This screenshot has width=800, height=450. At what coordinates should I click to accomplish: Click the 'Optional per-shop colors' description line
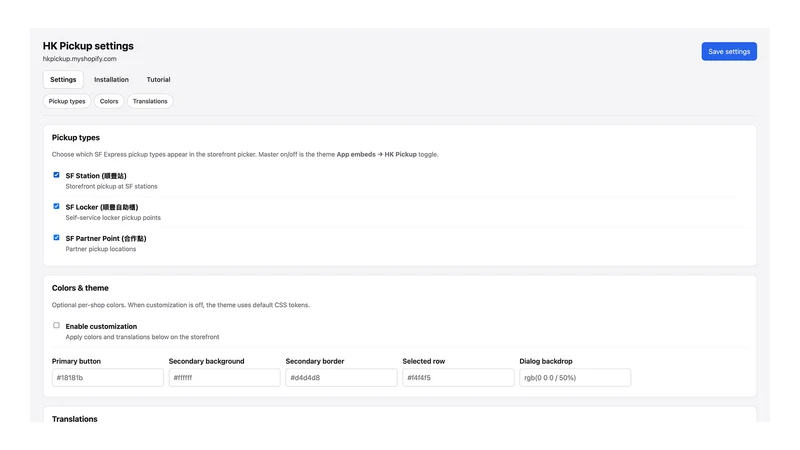(181, 305)
